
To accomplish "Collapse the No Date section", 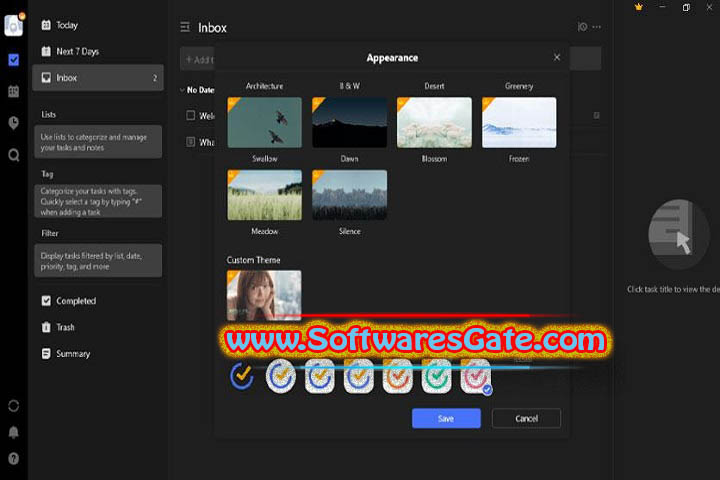I will (x=182, y=90).
